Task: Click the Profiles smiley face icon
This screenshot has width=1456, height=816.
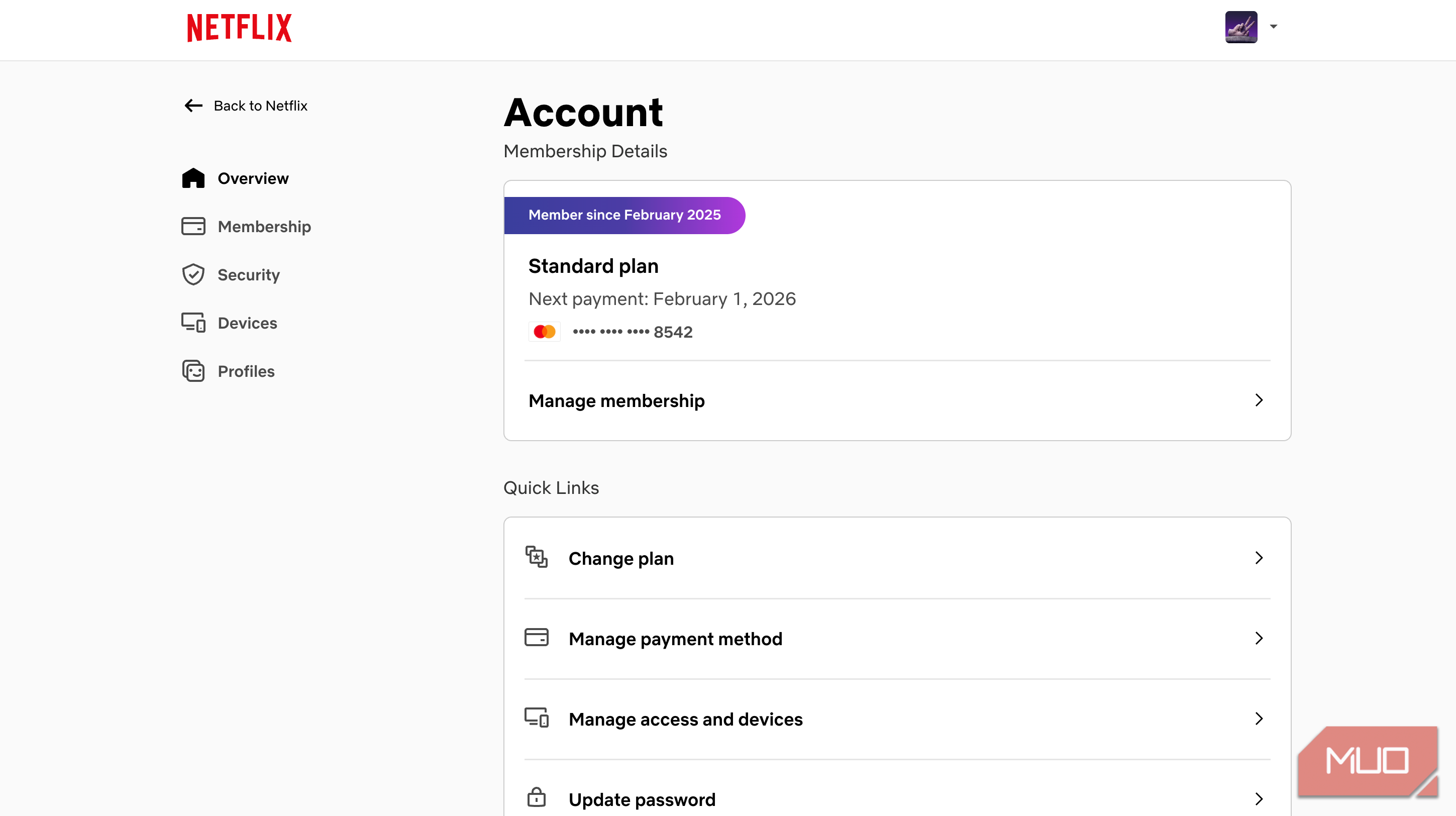Action: point(193,371)
